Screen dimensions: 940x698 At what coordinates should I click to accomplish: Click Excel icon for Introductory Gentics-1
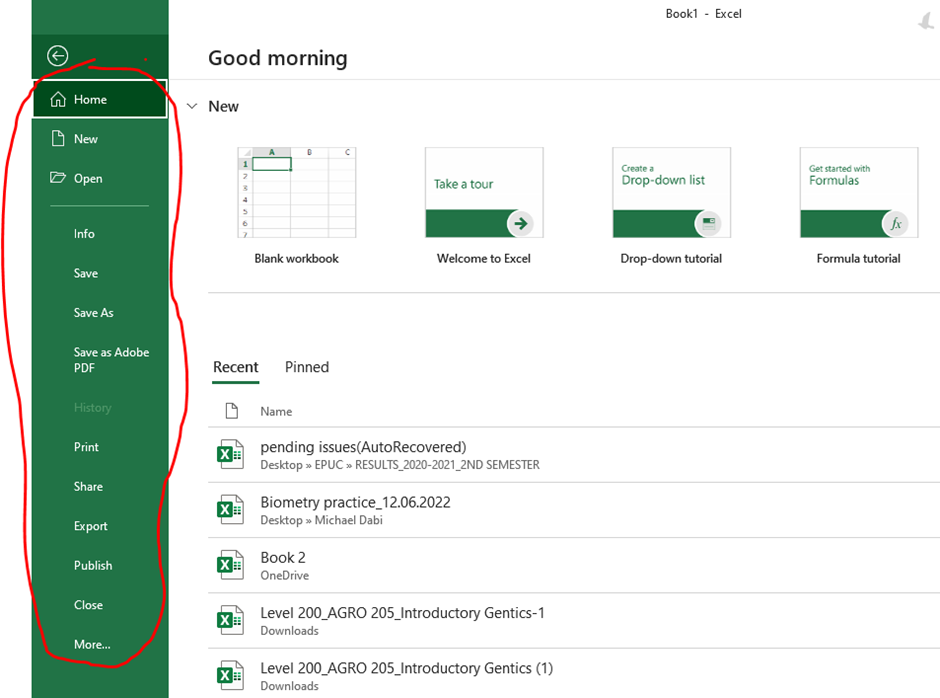(x=230, y=620)
